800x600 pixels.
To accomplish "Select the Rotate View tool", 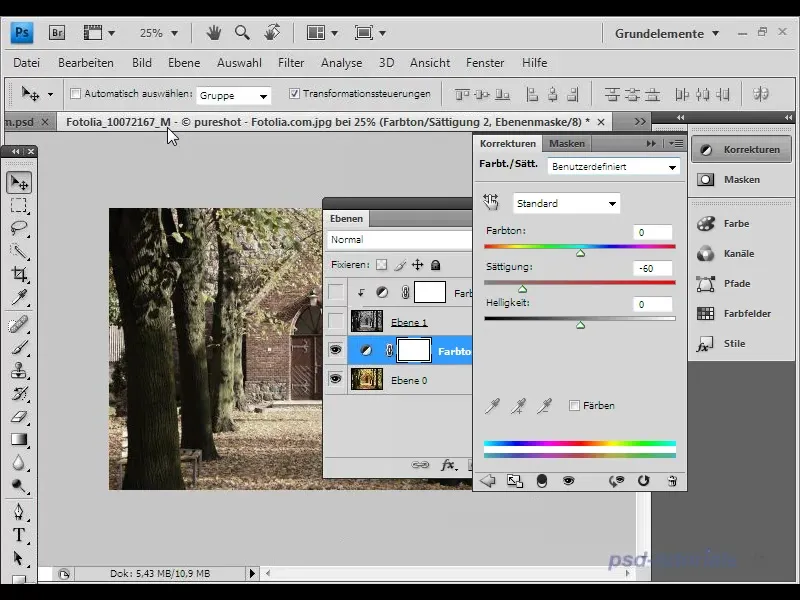I will click(x=272, y=33).
